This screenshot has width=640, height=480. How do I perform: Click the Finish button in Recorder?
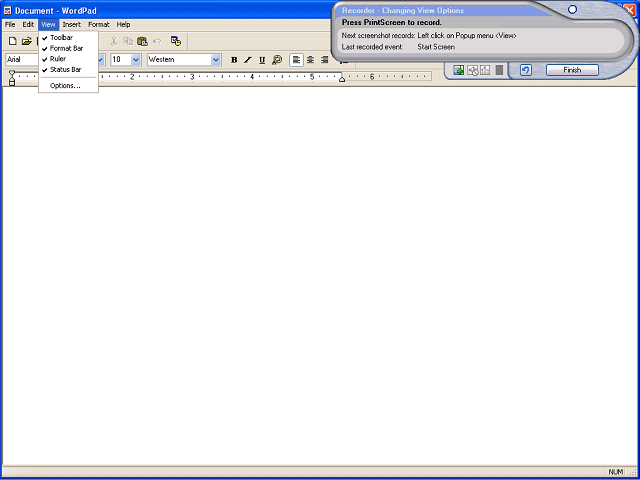pos(572,70)
